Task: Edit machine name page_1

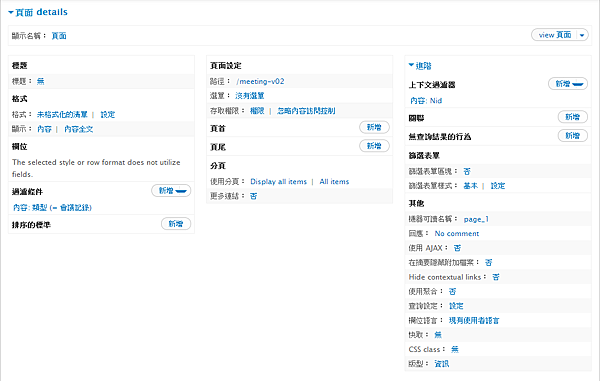Action: tap(476, 219)
